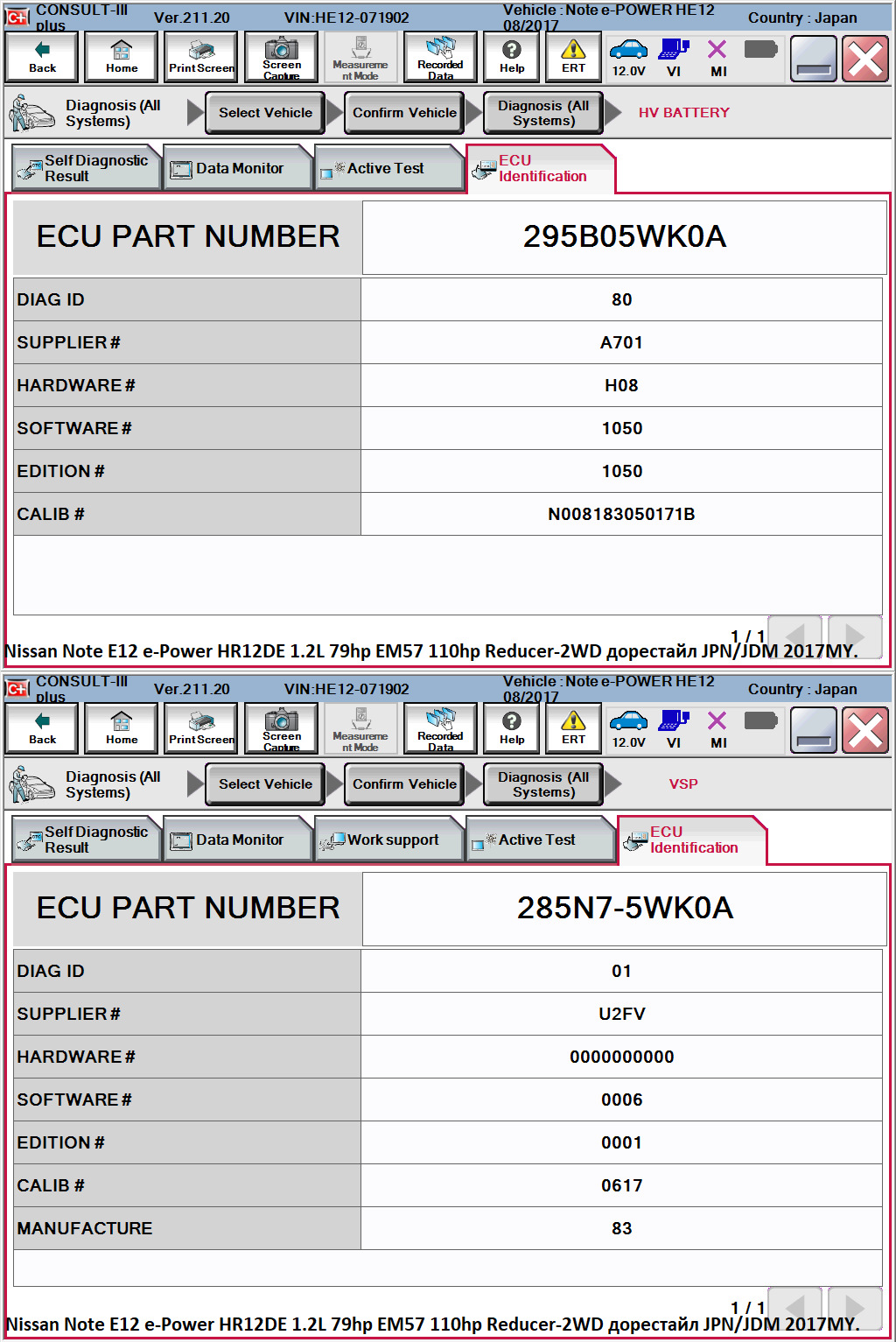Click Confirm Vehicle step in HV BATTERY window
The height and width of the screenshot is (1342, 896).
click(x=404, y=113)
